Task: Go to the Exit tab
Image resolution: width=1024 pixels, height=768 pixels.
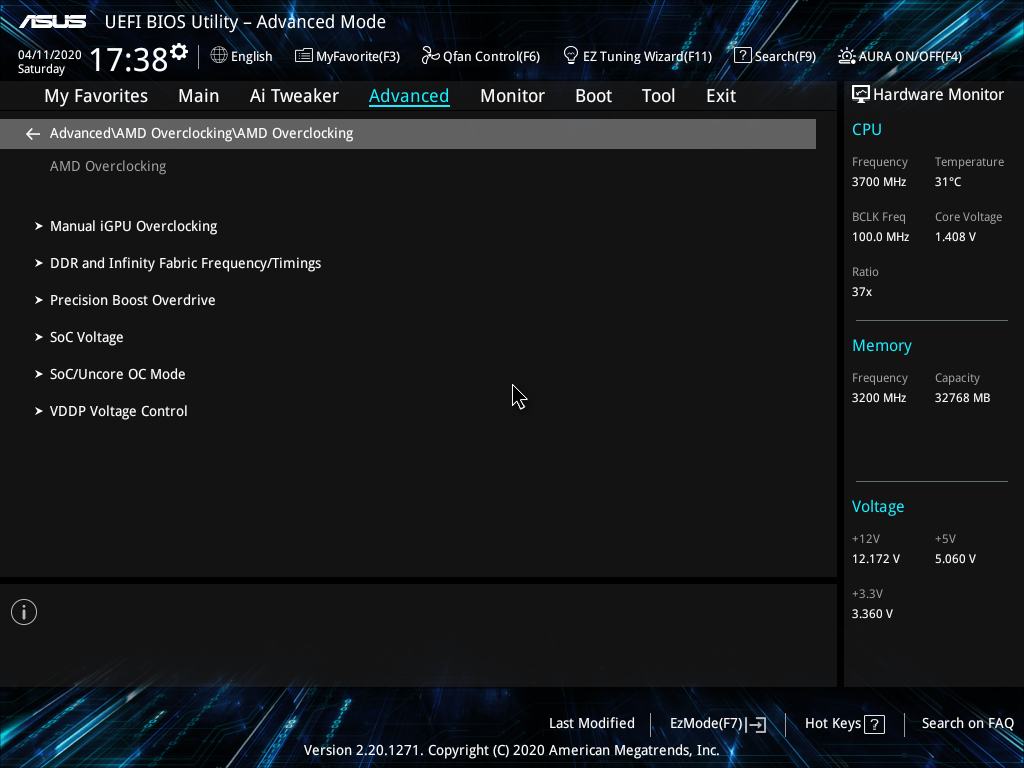Action: point(721,96)
